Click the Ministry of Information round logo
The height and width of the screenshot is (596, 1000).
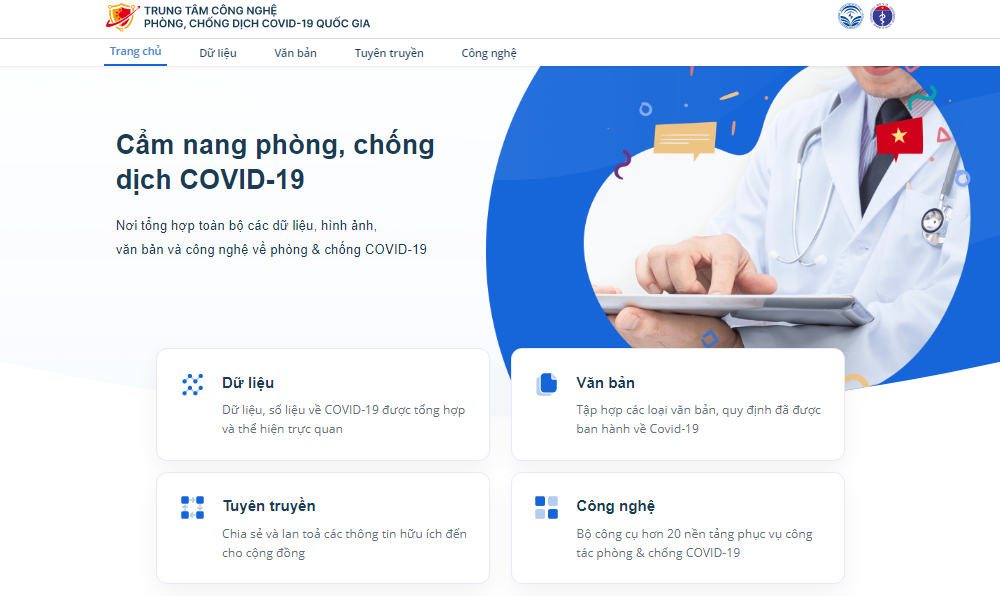pos(850,16)
